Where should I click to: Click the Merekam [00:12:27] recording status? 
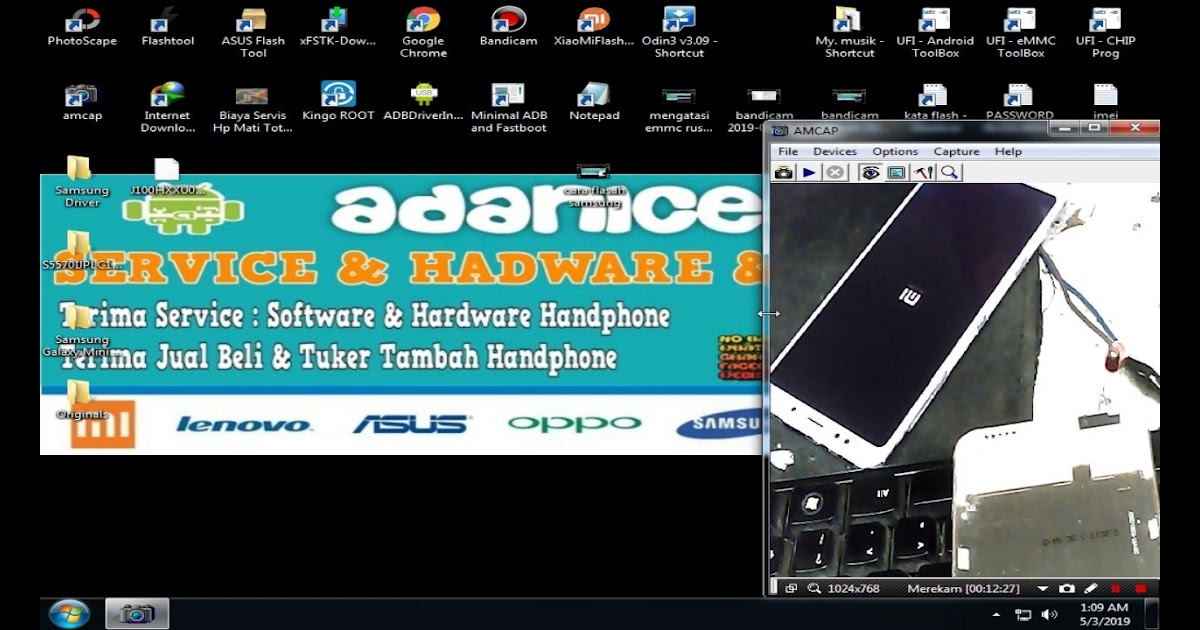point(963,589)
